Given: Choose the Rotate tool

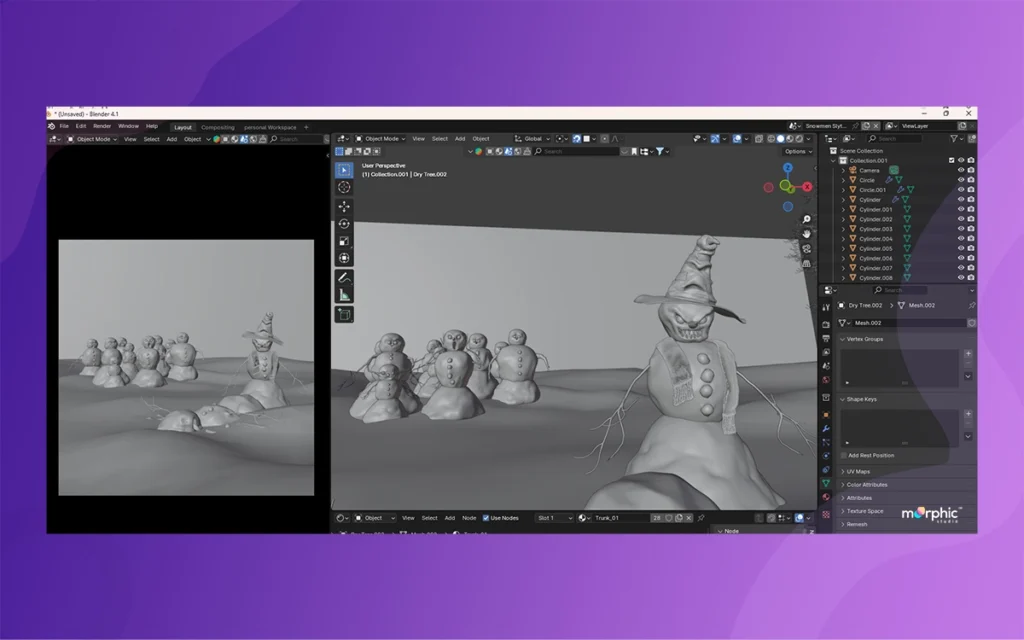Looking at the screenshot, I should (x=344, y=224).
